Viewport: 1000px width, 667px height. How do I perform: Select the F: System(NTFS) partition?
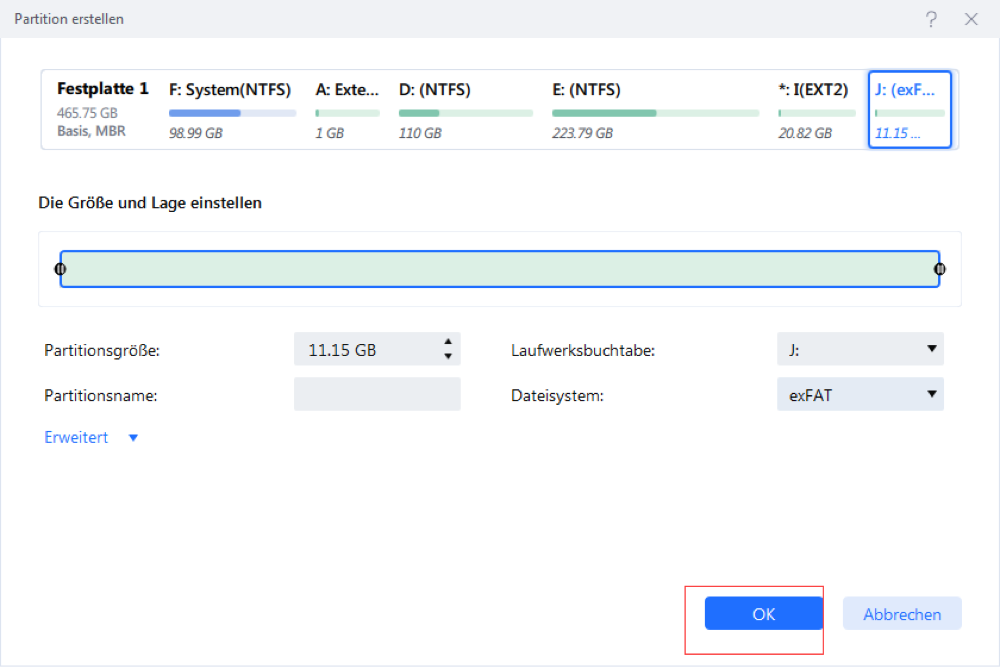tap(232, 110)
